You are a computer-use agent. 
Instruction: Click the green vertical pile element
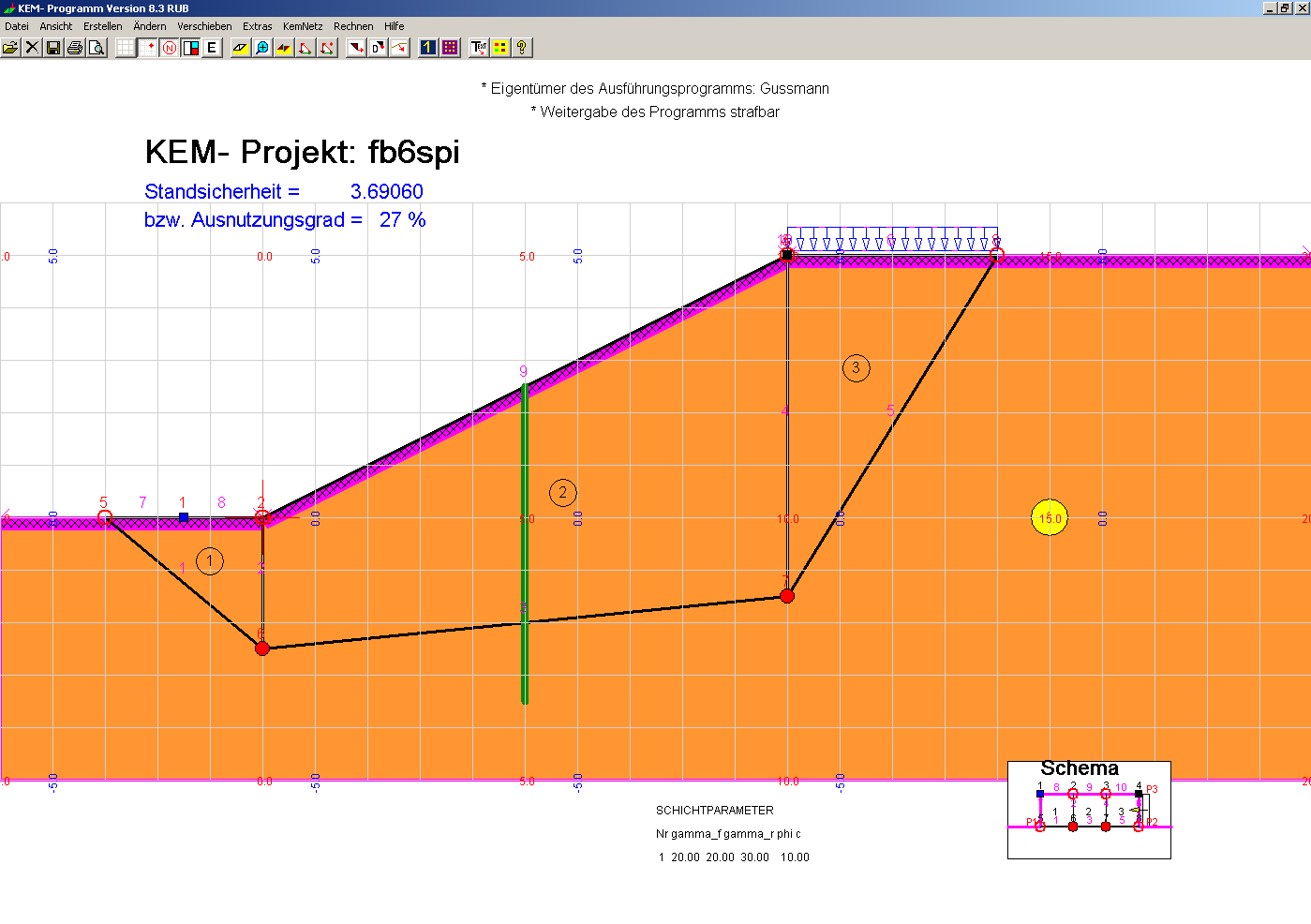[x=525, y=544]
